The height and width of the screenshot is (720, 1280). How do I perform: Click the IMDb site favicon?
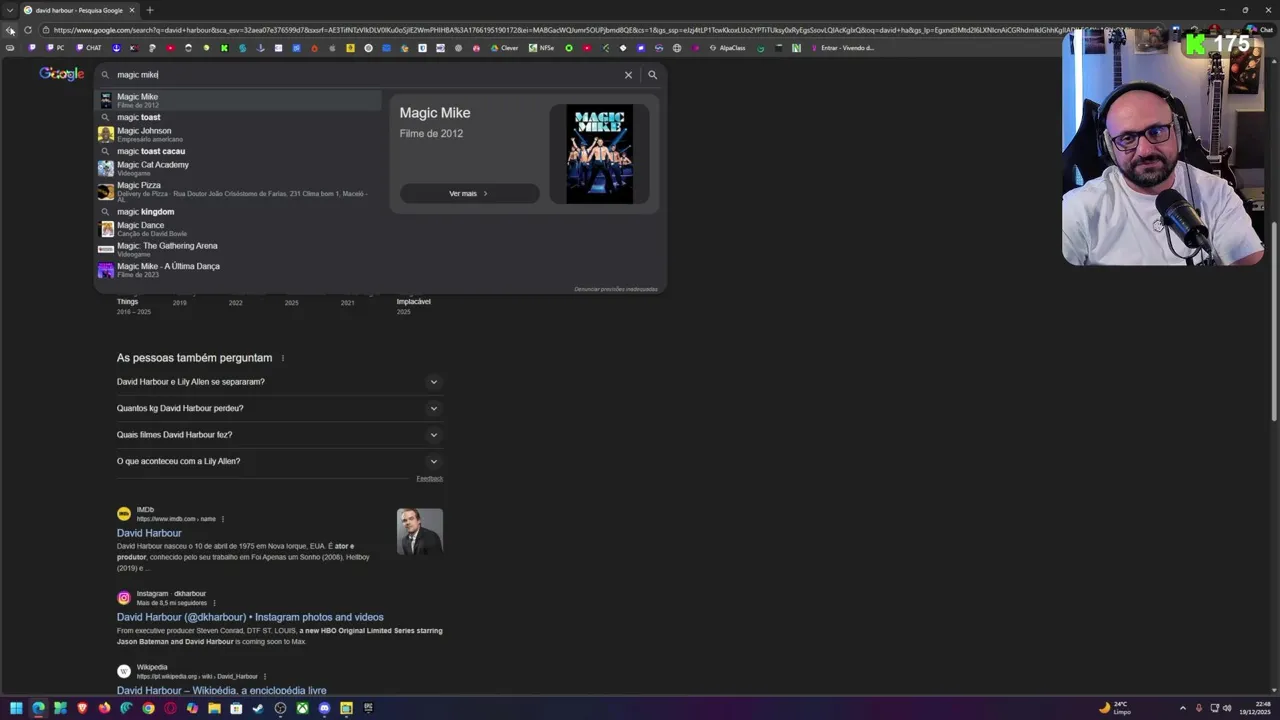pos(124,514)
